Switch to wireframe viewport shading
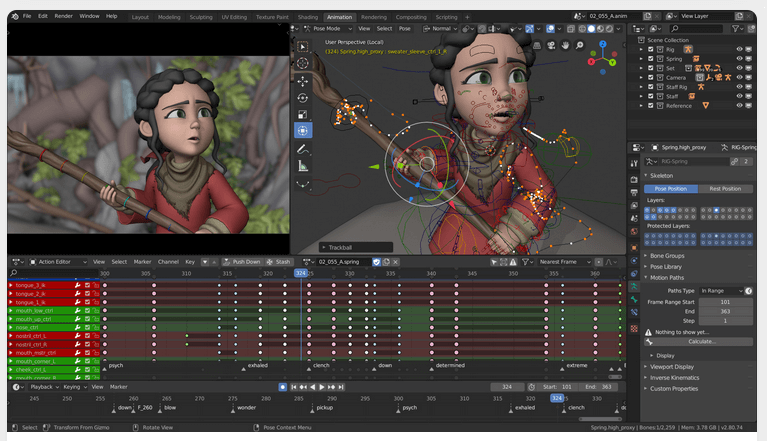 click(x=582, y=29)
